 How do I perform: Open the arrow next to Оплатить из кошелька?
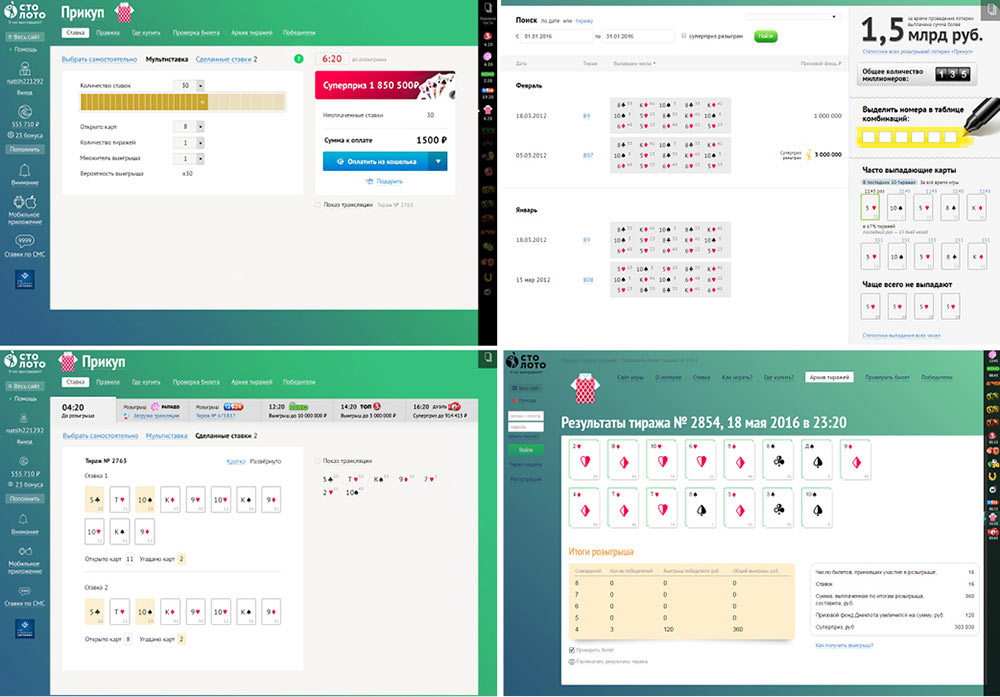tap(437, 160)
